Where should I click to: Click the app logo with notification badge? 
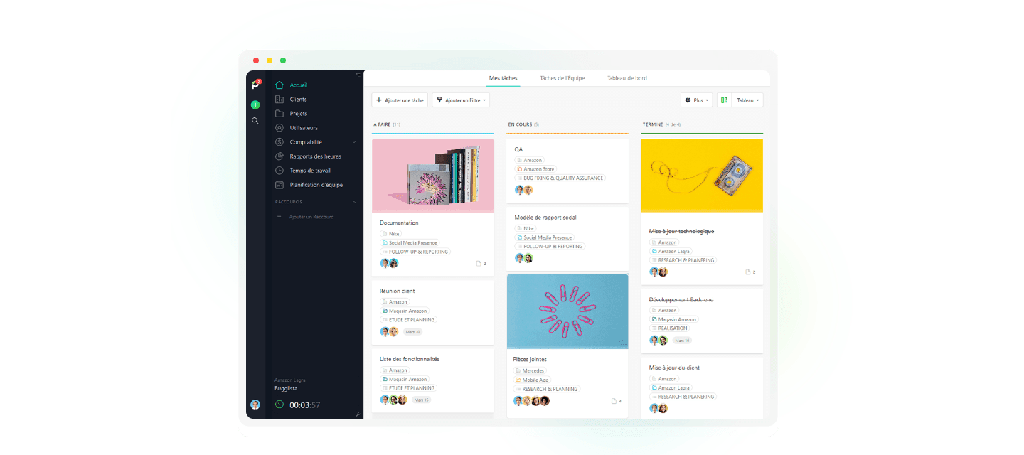point(256,85)
